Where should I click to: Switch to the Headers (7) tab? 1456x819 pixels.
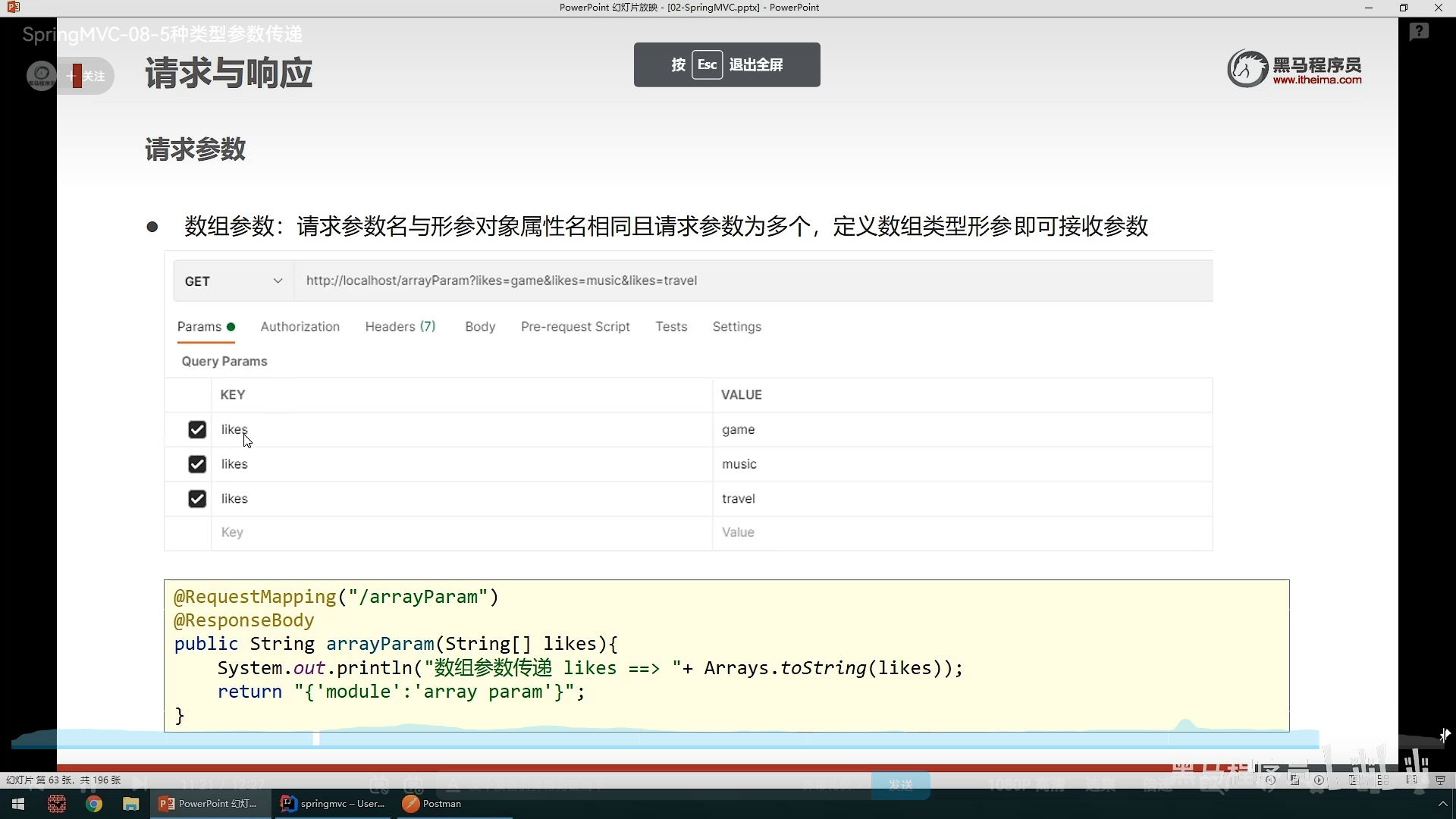pyautogui.click(x=400, y=327)
